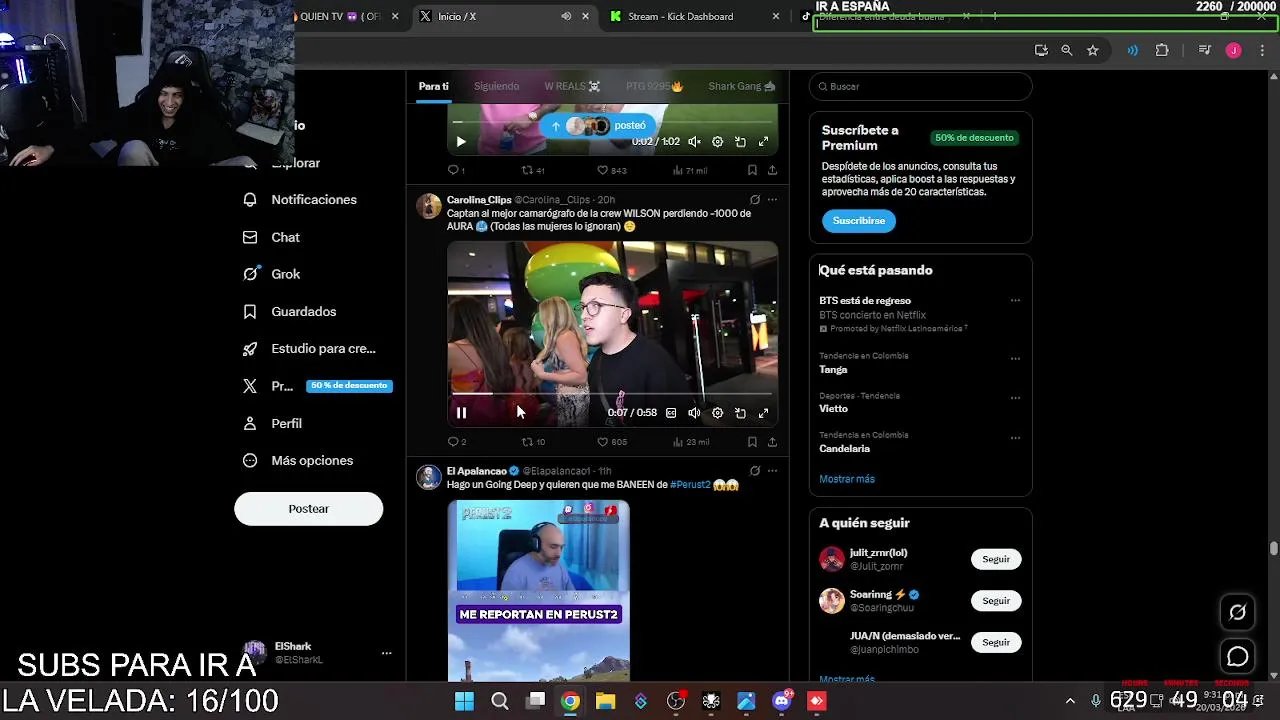Screen dimensions: 1280x720
Task: Seek on Carolina_Clips video progress bar
Action: 612,394
